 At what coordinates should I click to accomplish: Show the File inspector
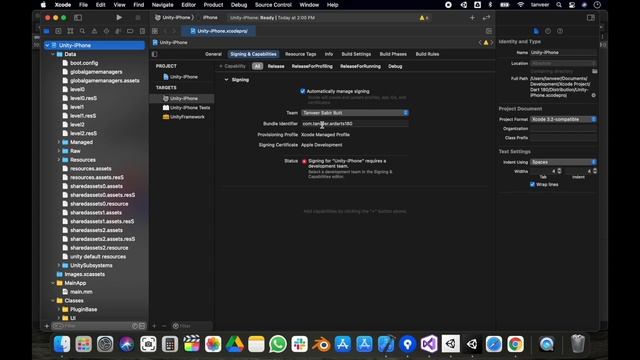[536, 31]
